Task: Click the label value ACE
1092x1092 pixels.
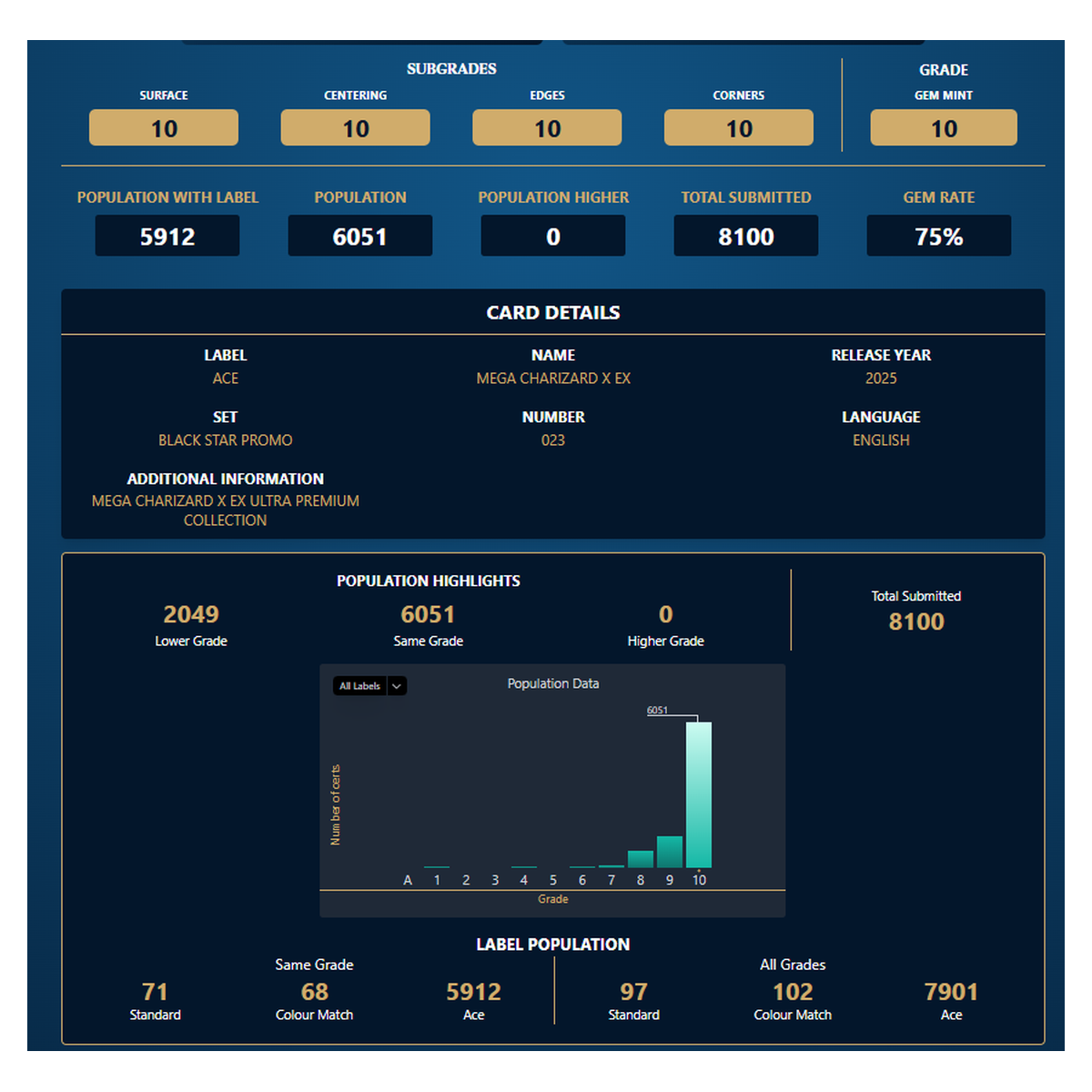Action: 226,379
